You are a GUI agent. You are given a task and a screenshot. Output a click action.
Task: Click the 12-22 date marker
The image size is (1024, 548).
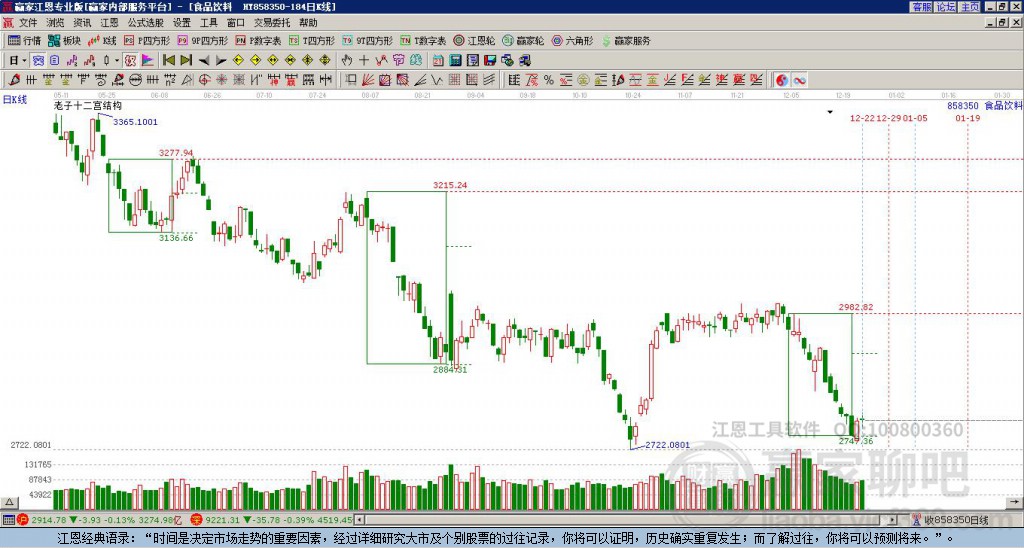(x=863, y=118)
